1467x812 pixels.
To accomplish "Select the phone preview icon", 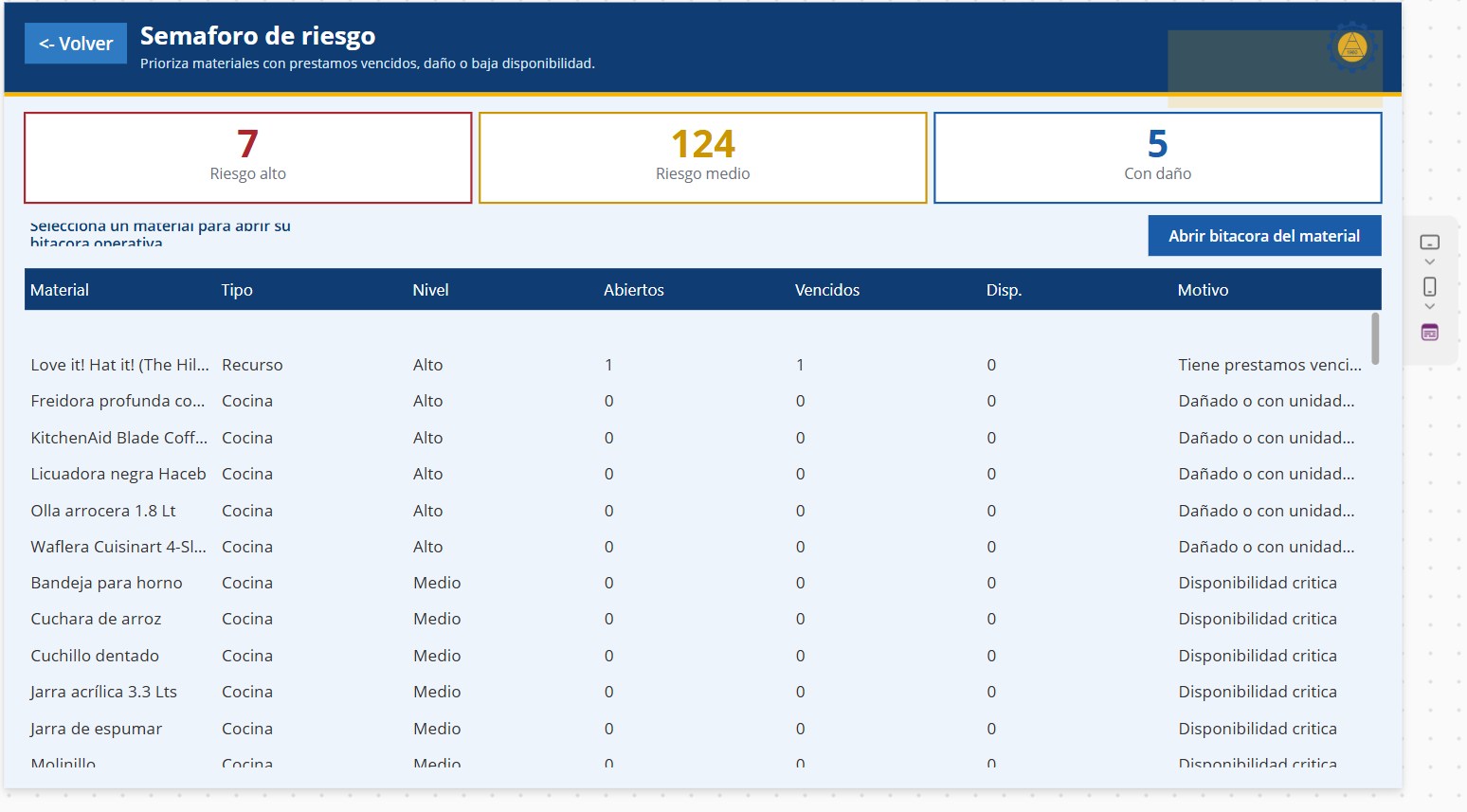I will point(1430,286).
